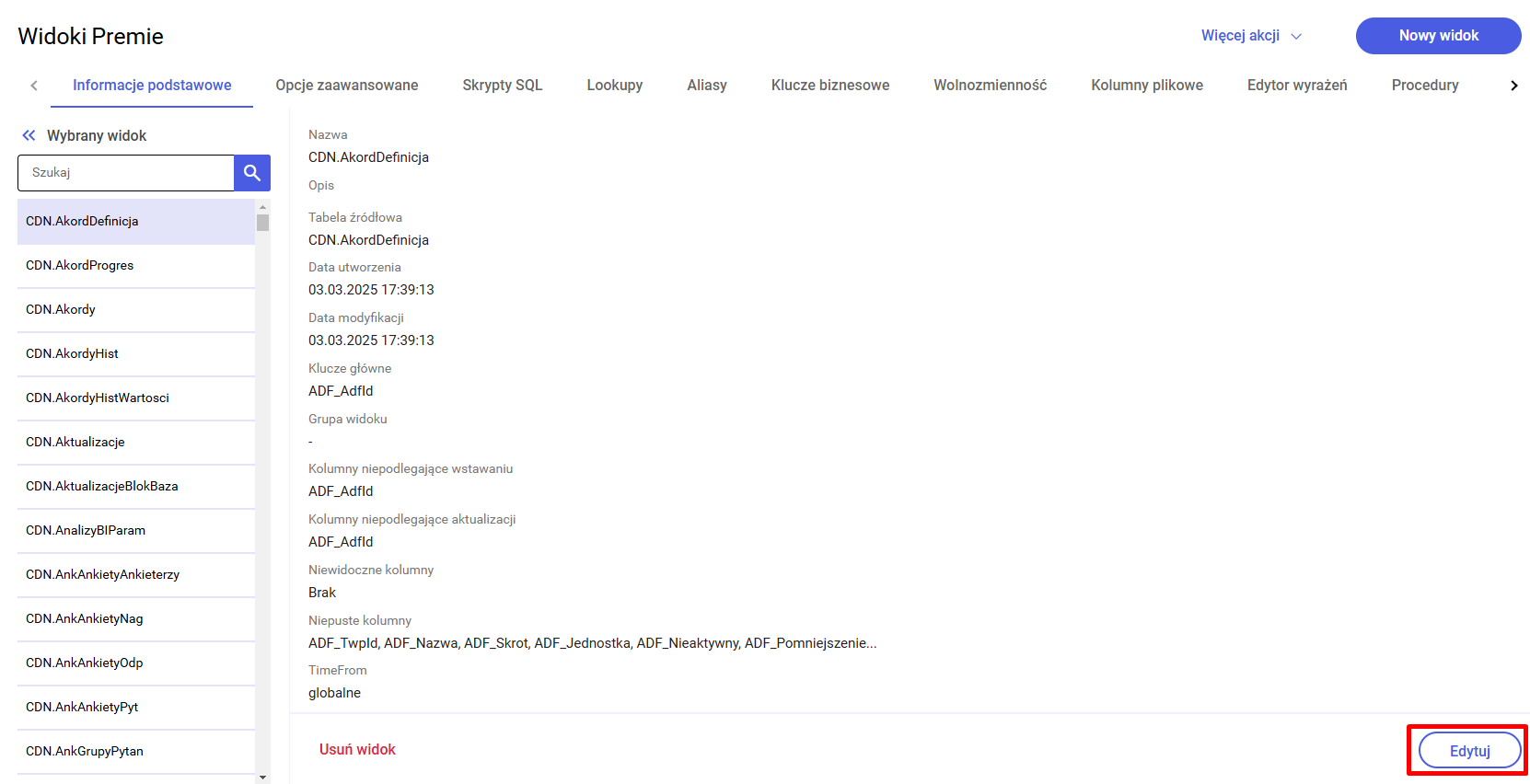Open the Więcej akcji dropdown
The image size is (1530, 784).
(x=1252, y=36)
